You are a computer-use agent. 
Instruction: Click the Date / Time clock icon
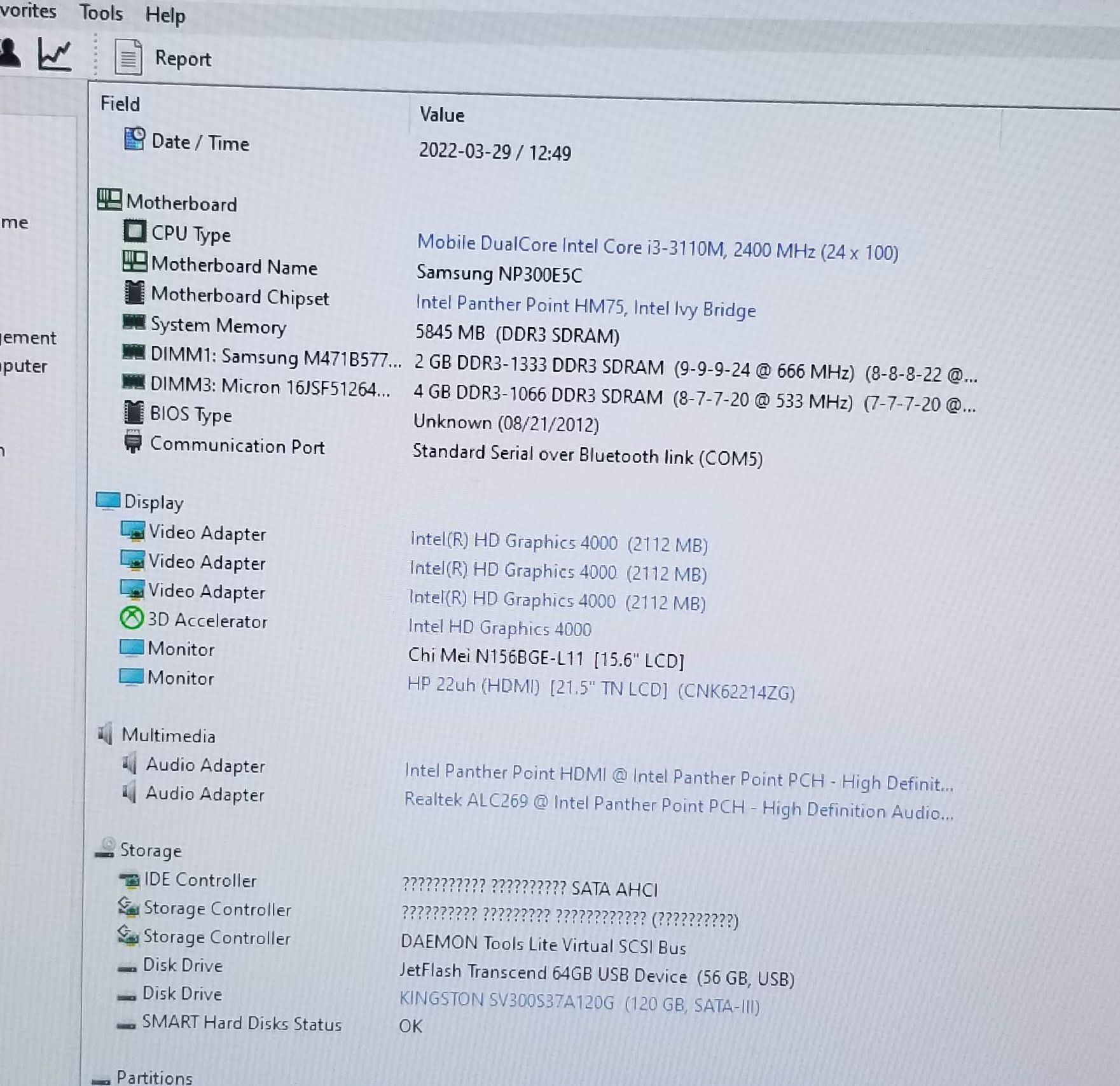coord(134,139)
